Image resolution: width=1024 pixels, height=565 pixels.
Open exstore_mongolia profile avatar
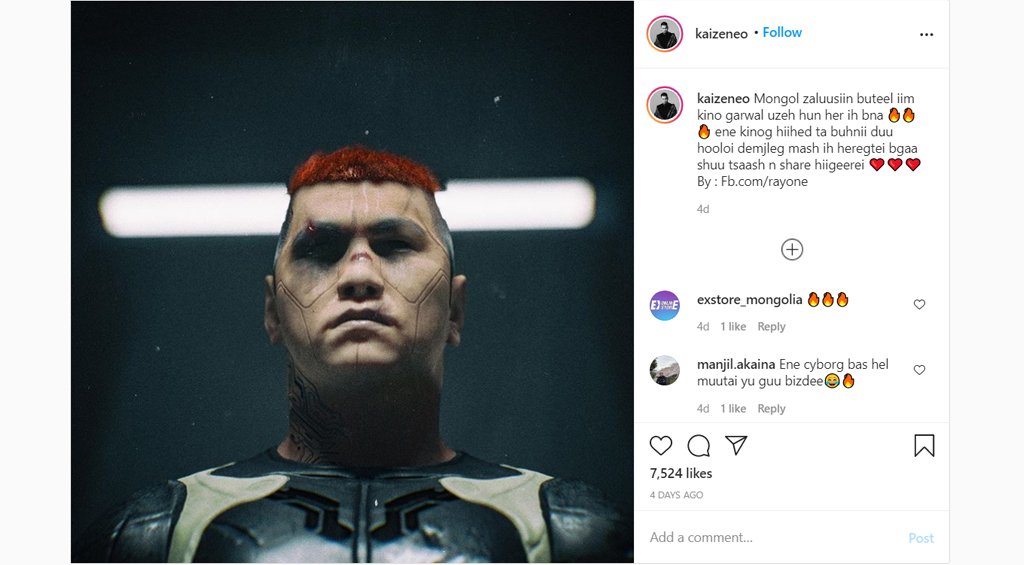point(664,305)
